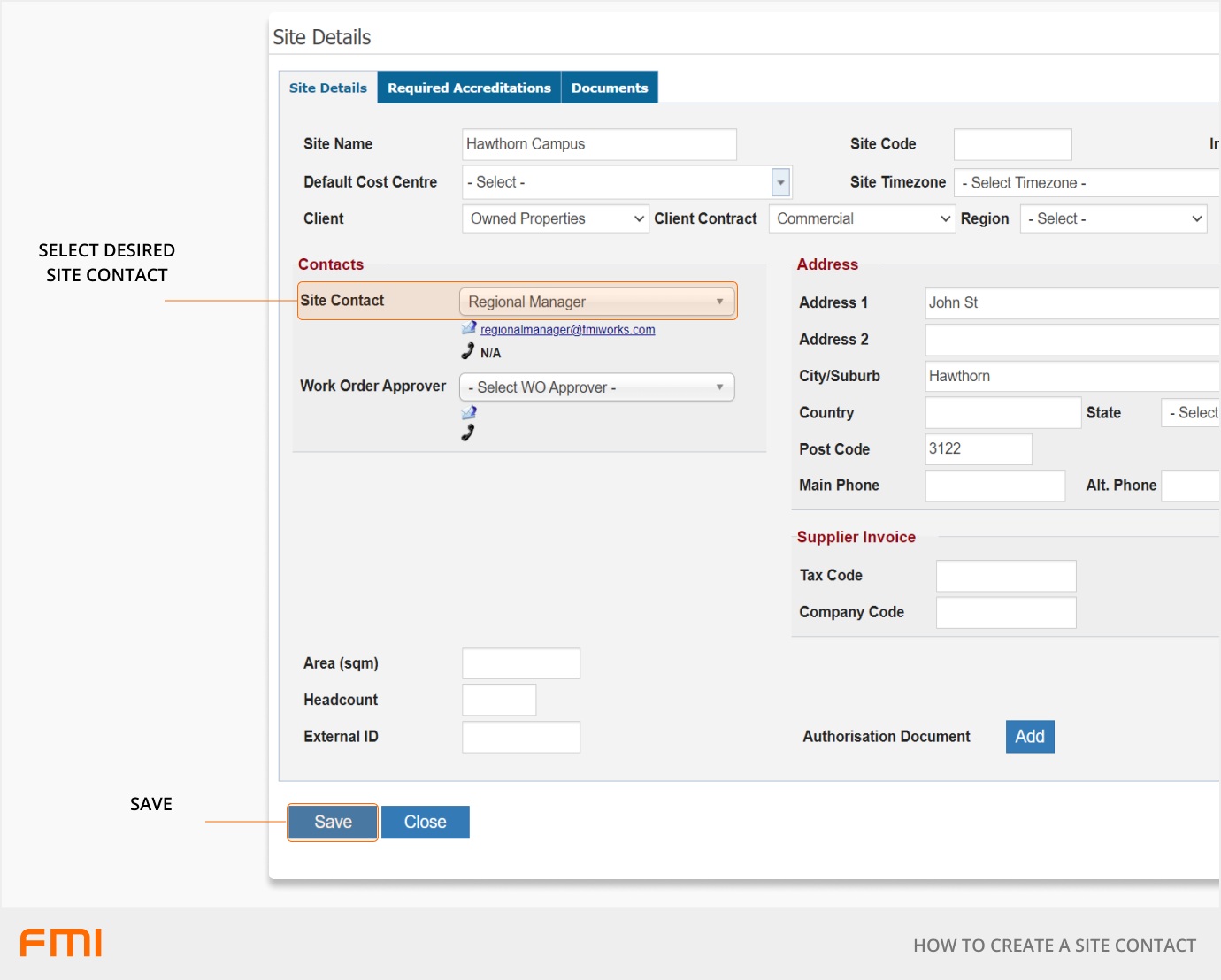Expand the Client Contract dropdown

(862, 219)
